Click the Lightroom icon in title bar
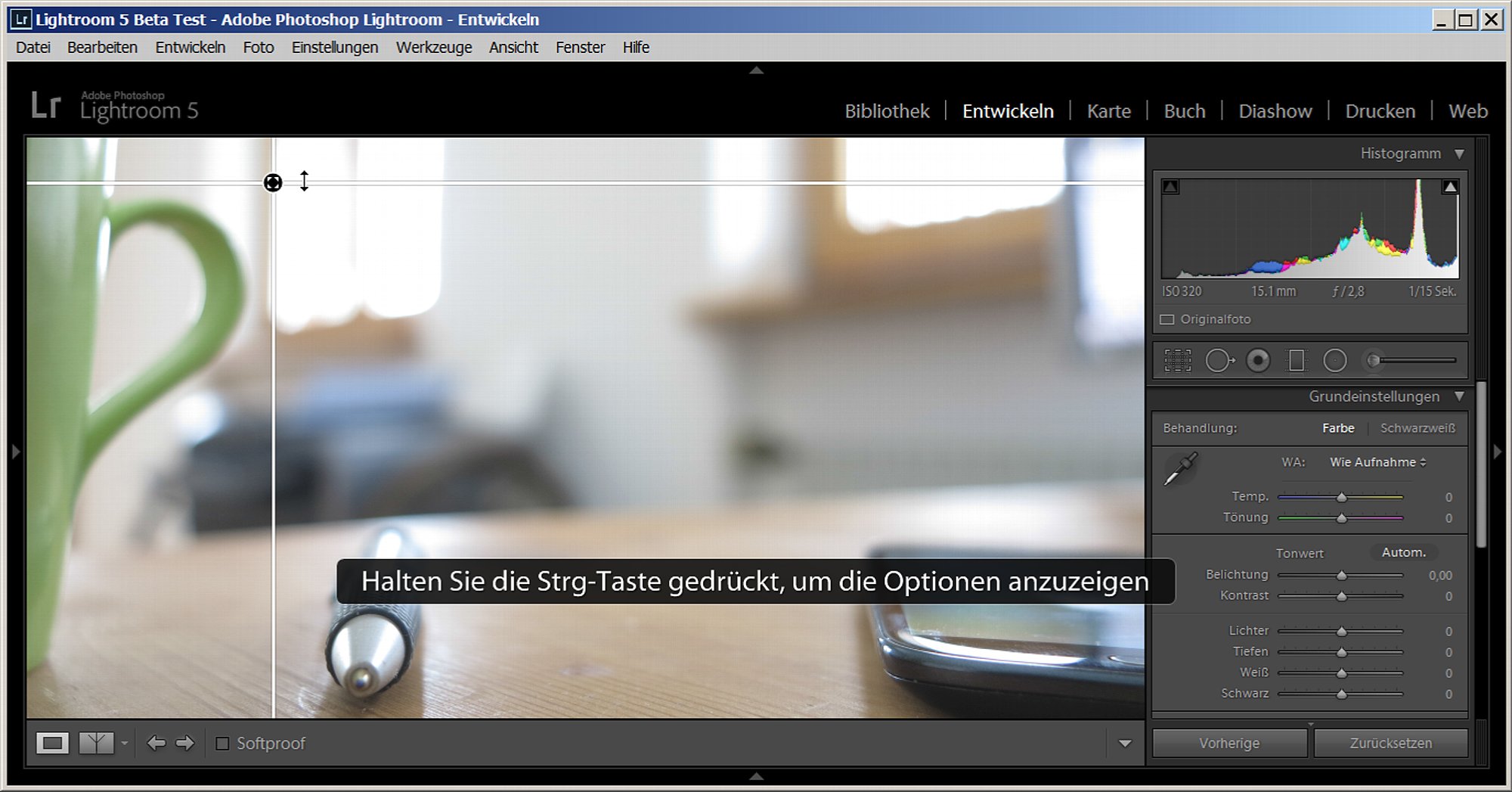Viewport: 1512px width, 792px height. (x=21, y=19)
